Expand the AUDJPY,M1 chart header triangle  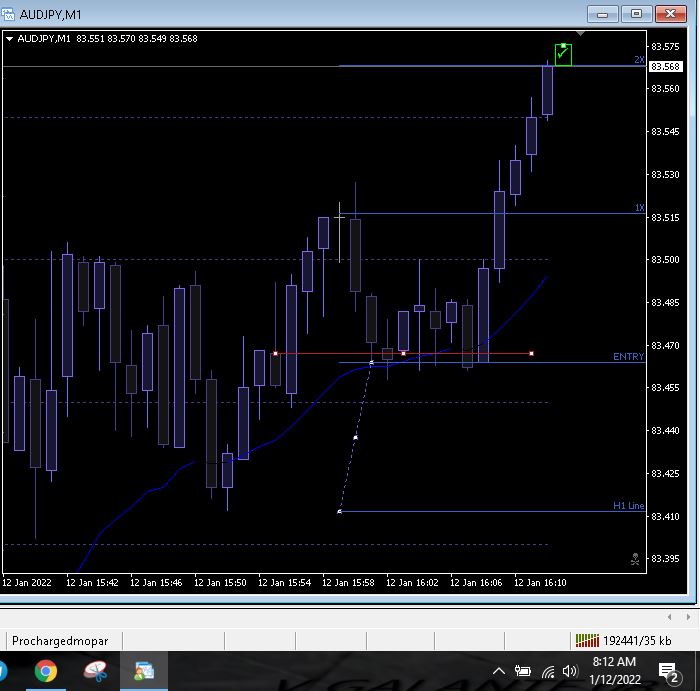(x=9, y=39)
